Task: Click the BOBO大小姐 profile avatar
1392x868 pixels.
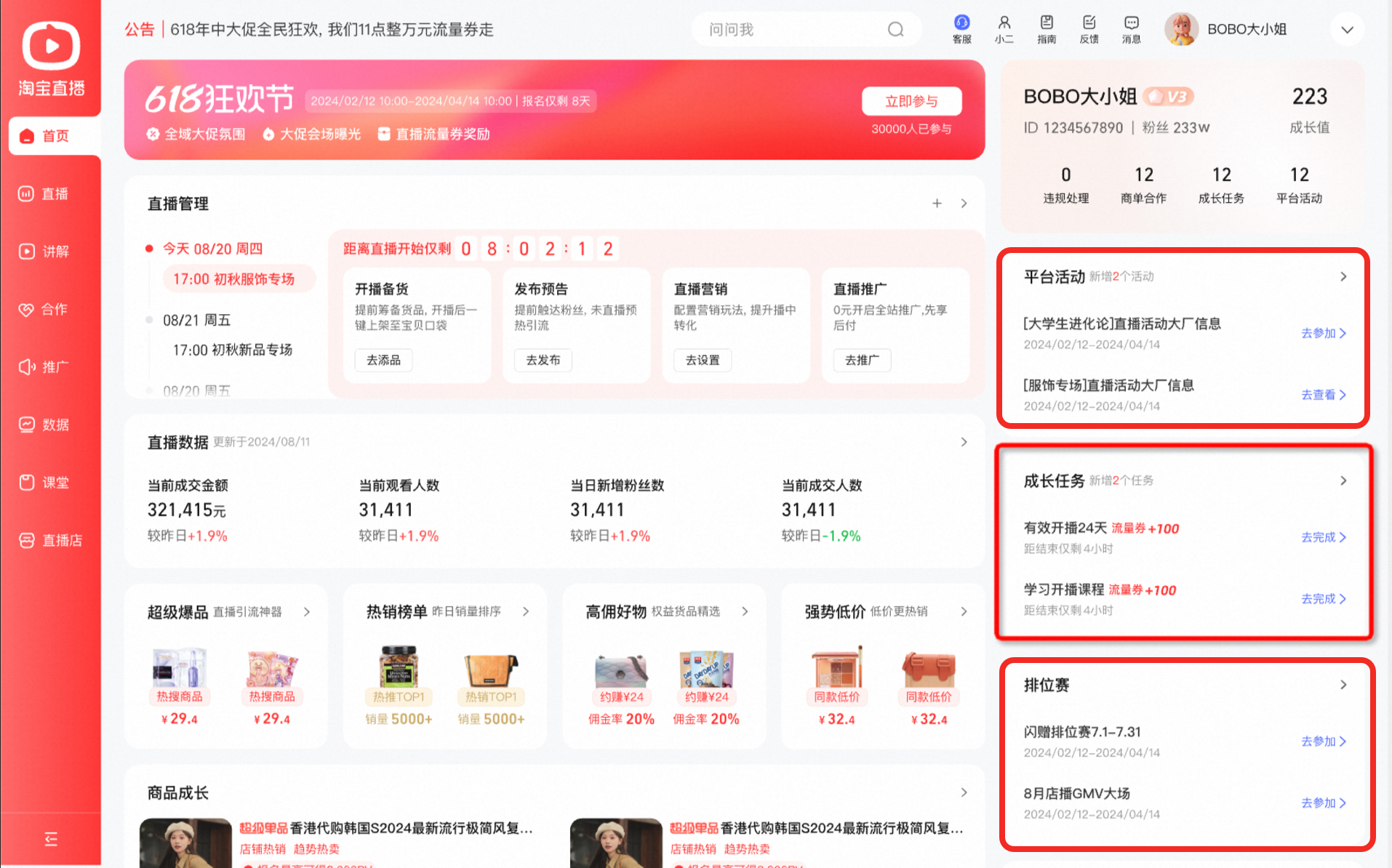Action: pyautogui.click(x=1181, y=29)
